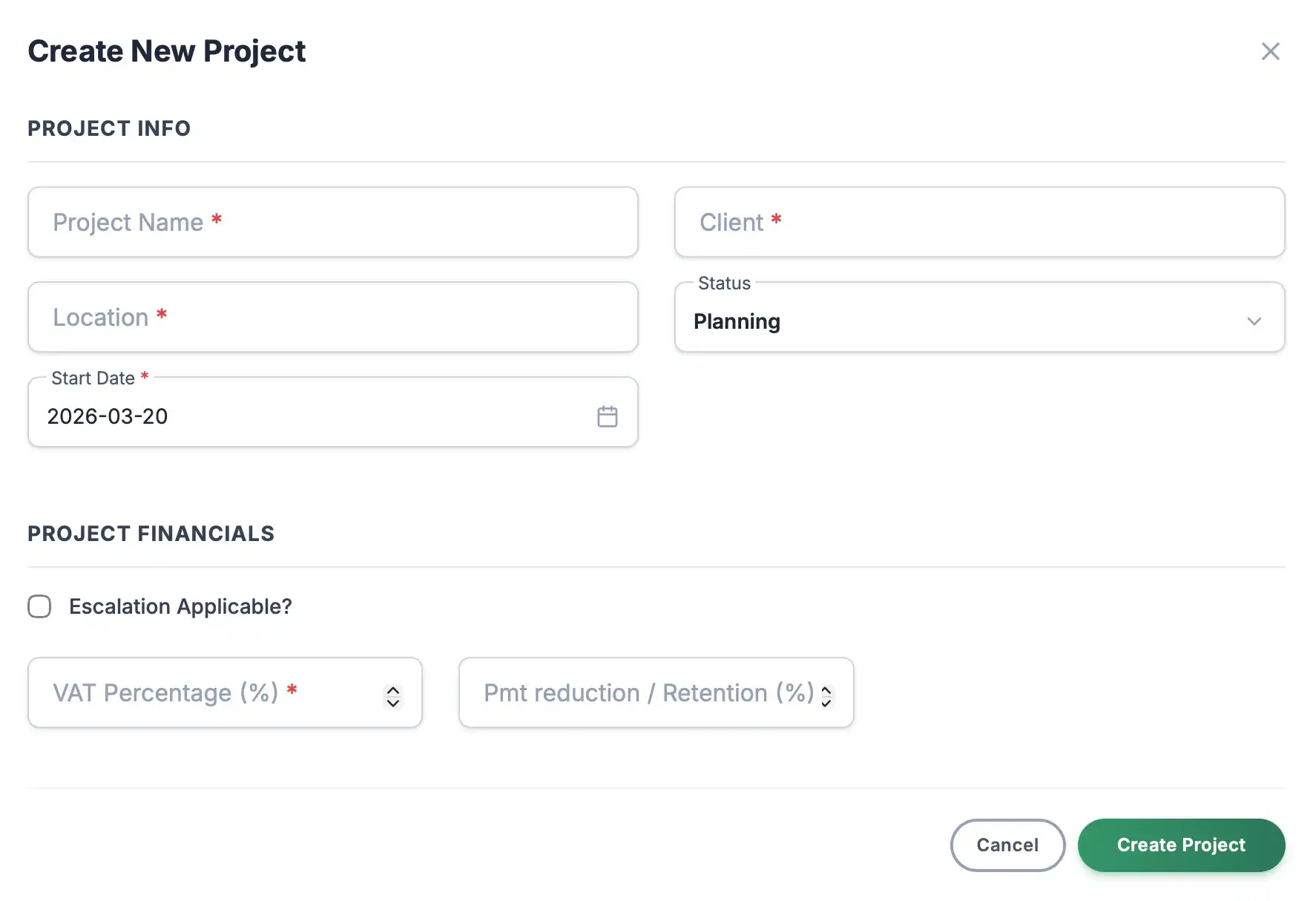Click the Location input field
The image size is (1316, 901).
point(332,317)
